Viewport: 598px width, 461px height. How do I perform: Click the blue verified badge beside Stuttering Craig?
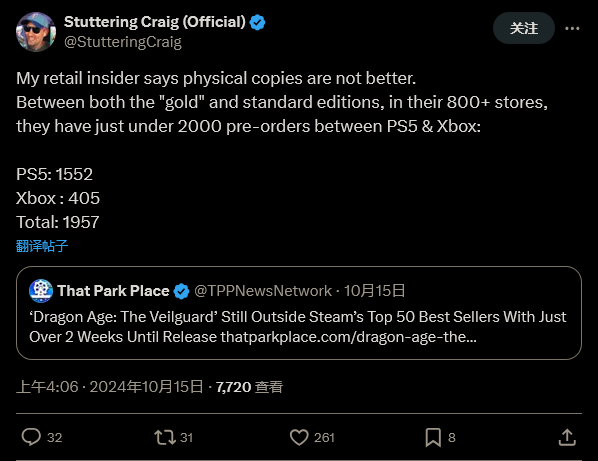(x=257, y=22)
